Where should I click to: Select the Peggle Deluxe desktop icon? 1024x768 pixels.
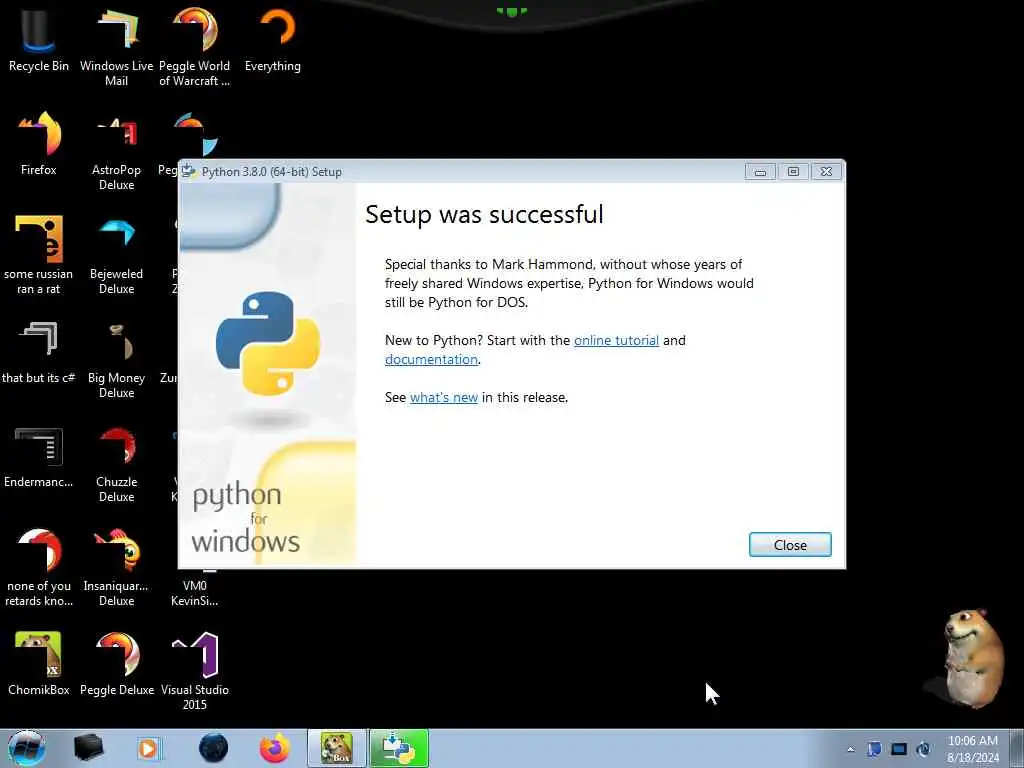click(117, 664)
